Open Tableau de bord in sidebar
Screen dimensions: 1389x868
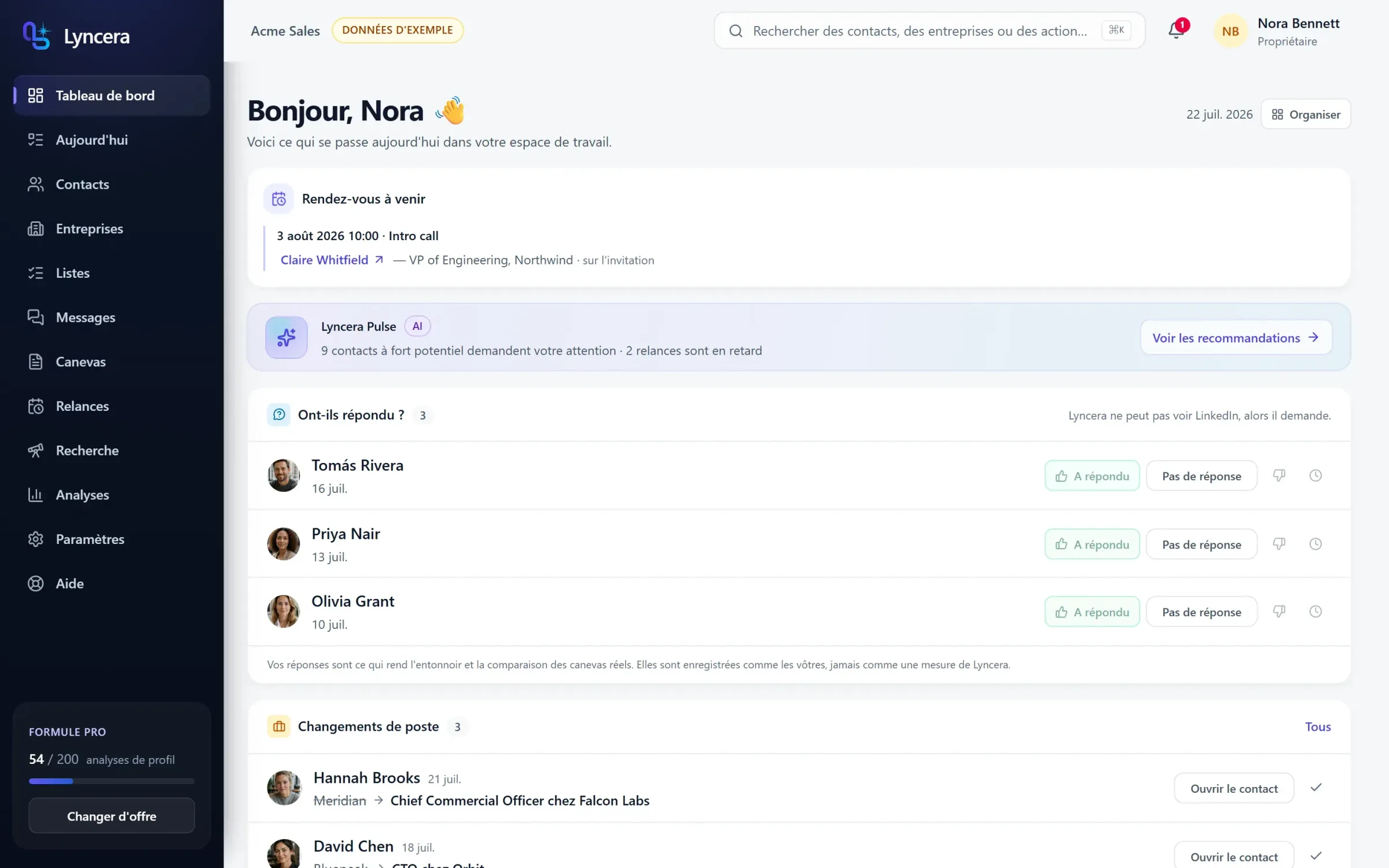pos(112,95)
